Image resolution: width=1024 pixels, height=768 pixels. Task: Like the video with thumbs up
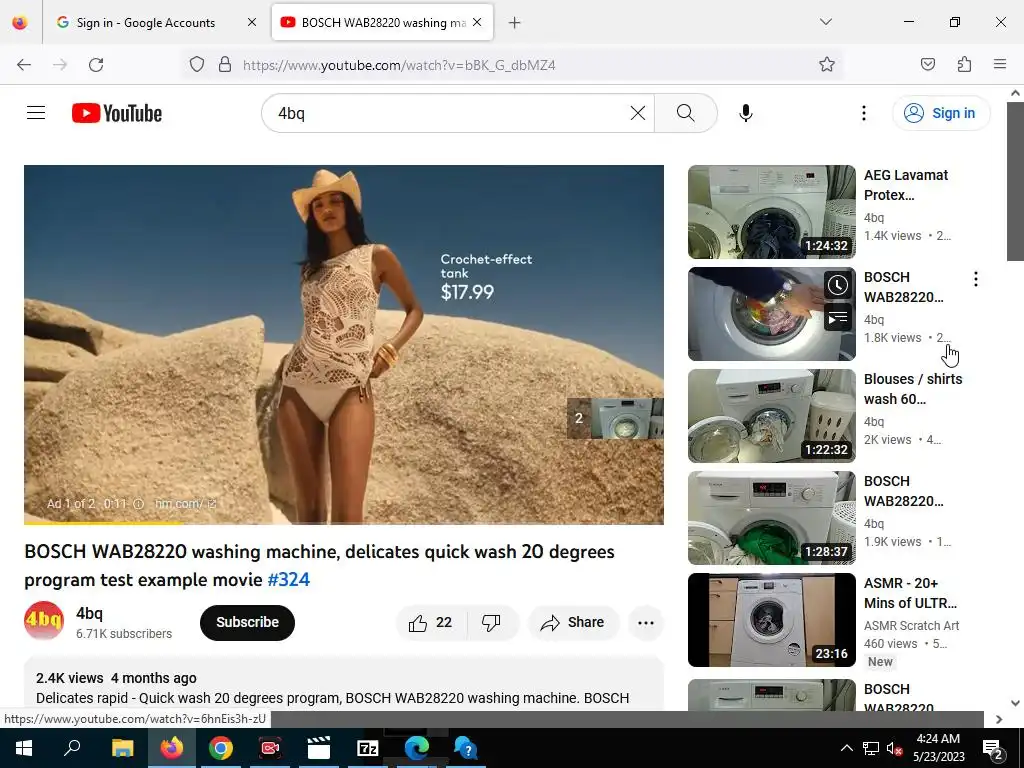point(430,622)
